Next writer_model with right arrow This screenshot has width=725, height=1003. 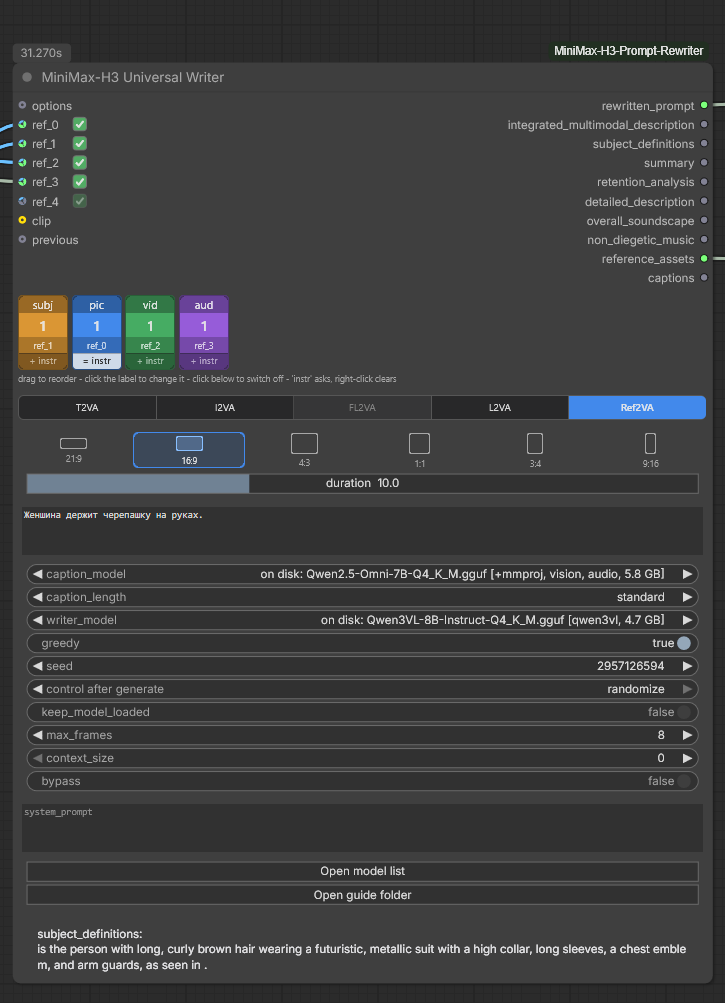[x=687, y=620]
